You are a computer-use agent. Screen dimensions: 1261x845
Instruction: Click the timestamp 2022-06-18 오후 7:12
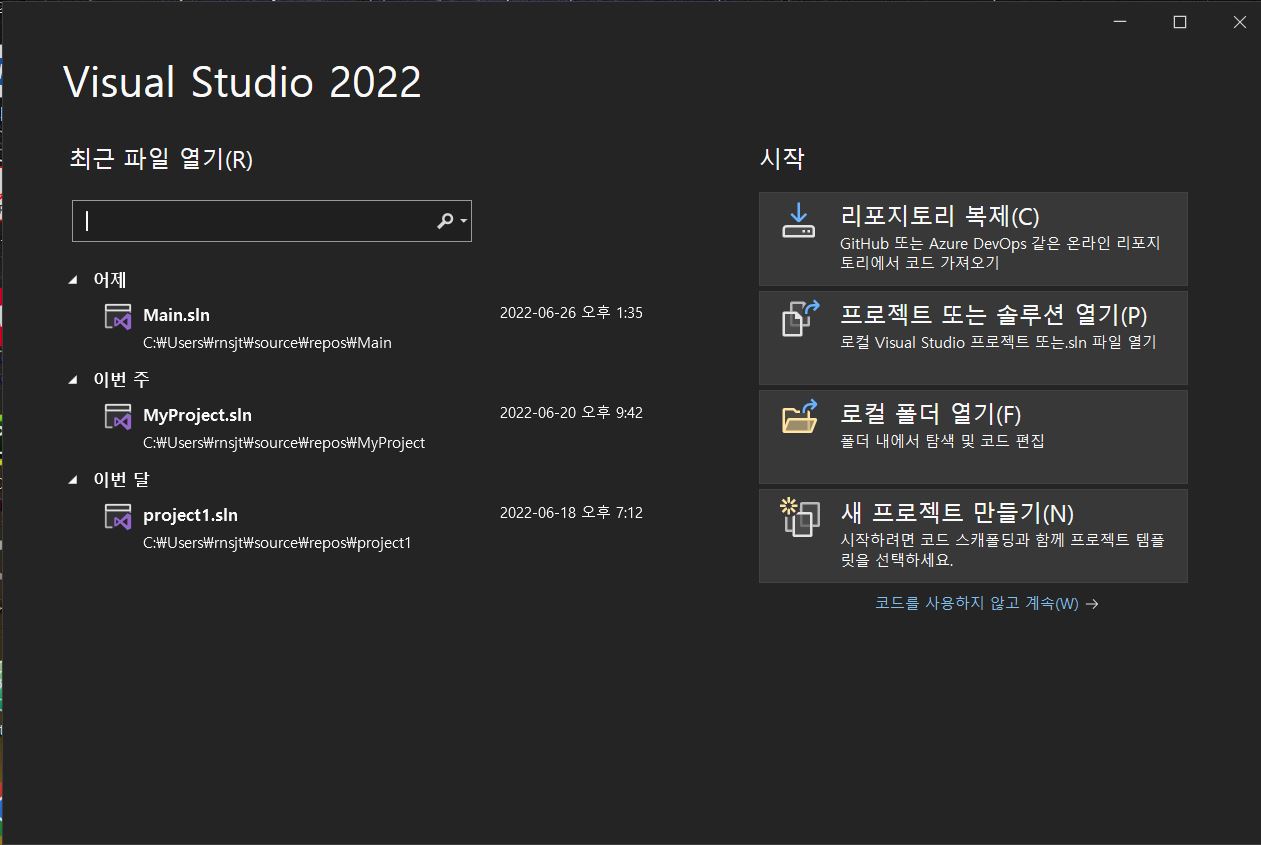(571, 513)
